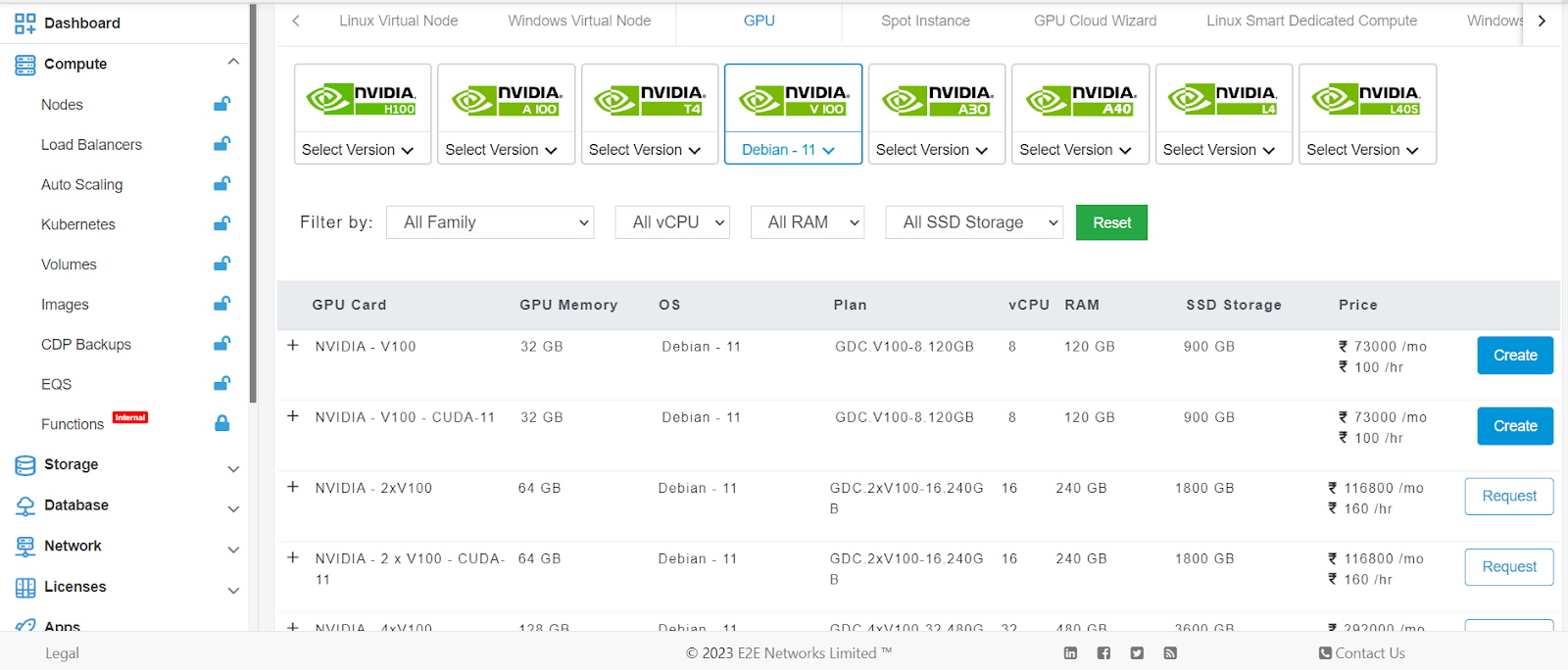
Task: Select the NVIDIA T4 GPU card logo
Action: 650,100
